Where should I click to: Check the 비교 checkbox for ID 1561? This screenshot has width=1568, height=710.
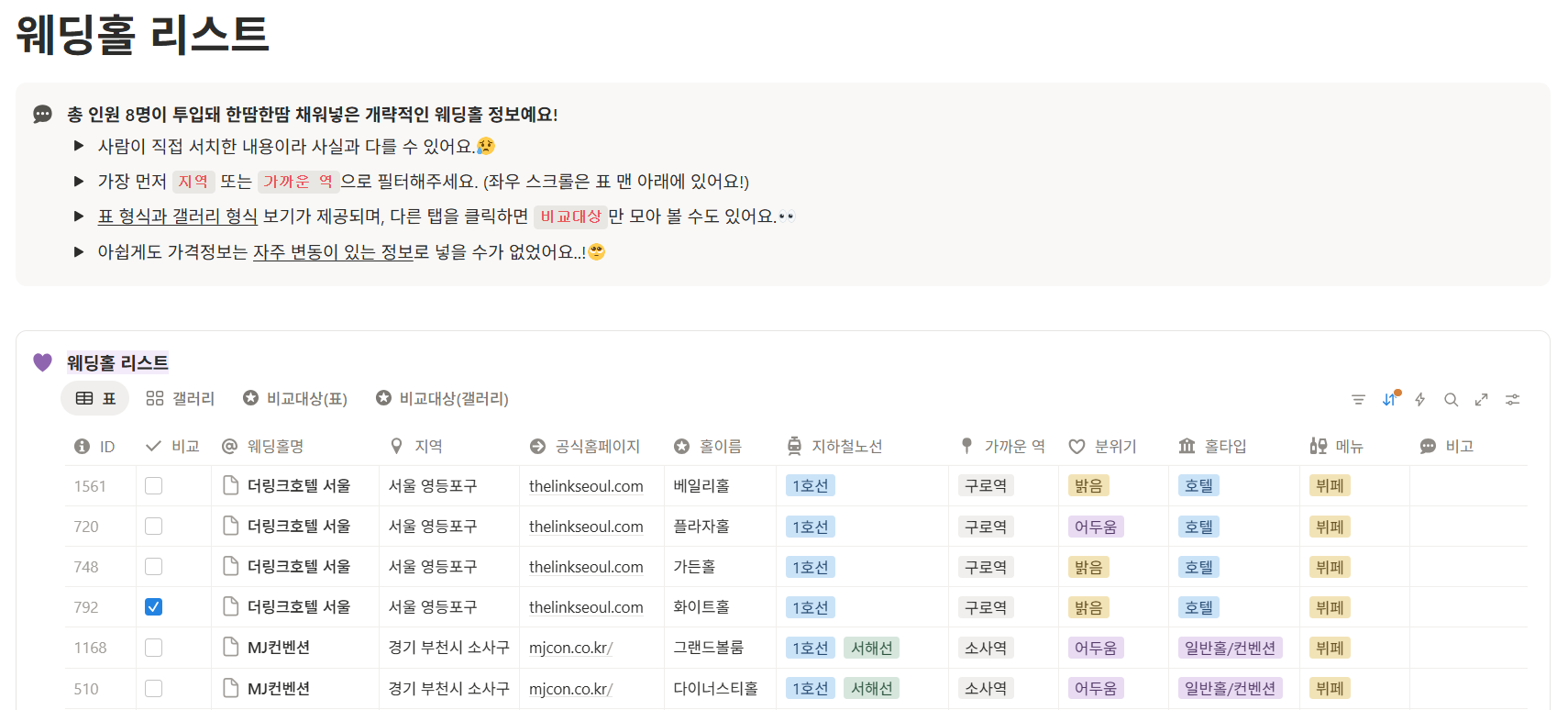coord(154,485)
